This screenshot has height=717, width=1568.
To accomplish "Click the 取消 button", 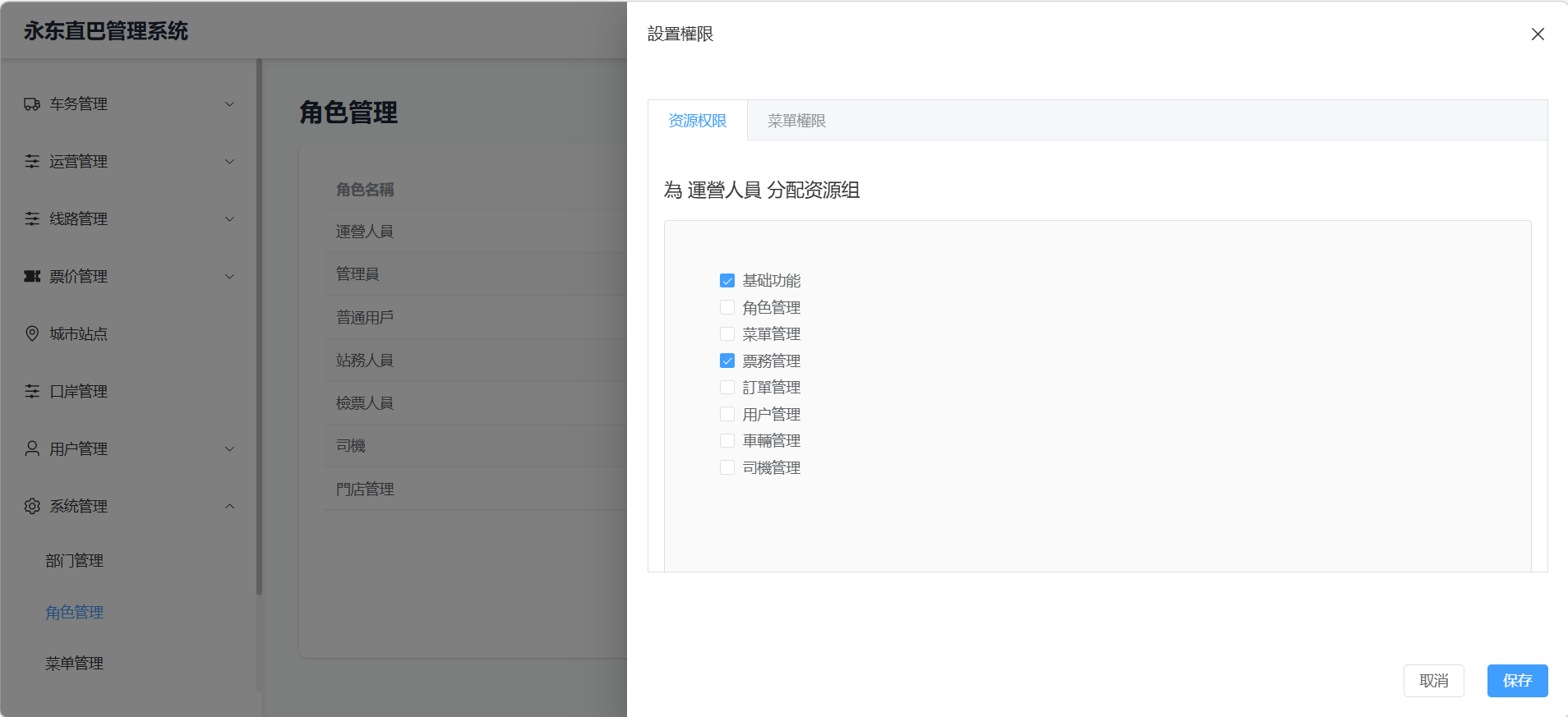I will coord(1433,681).
